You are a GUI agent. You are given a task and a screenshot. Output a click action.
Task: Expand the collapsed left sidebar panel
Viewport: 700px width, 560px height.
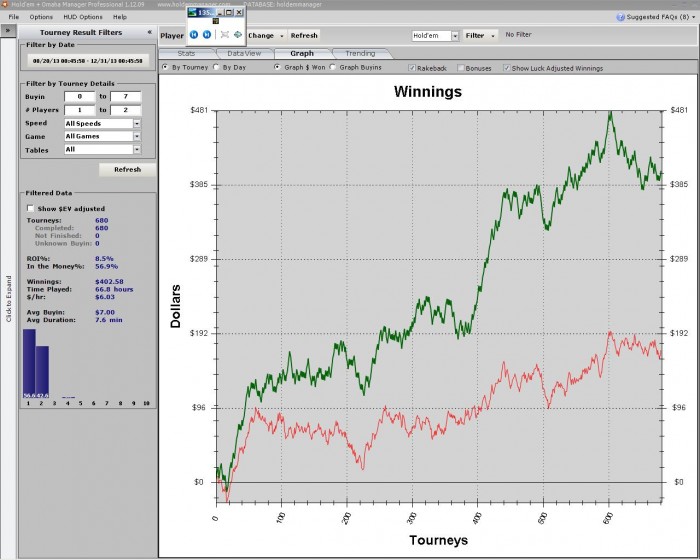coord(8,30)
